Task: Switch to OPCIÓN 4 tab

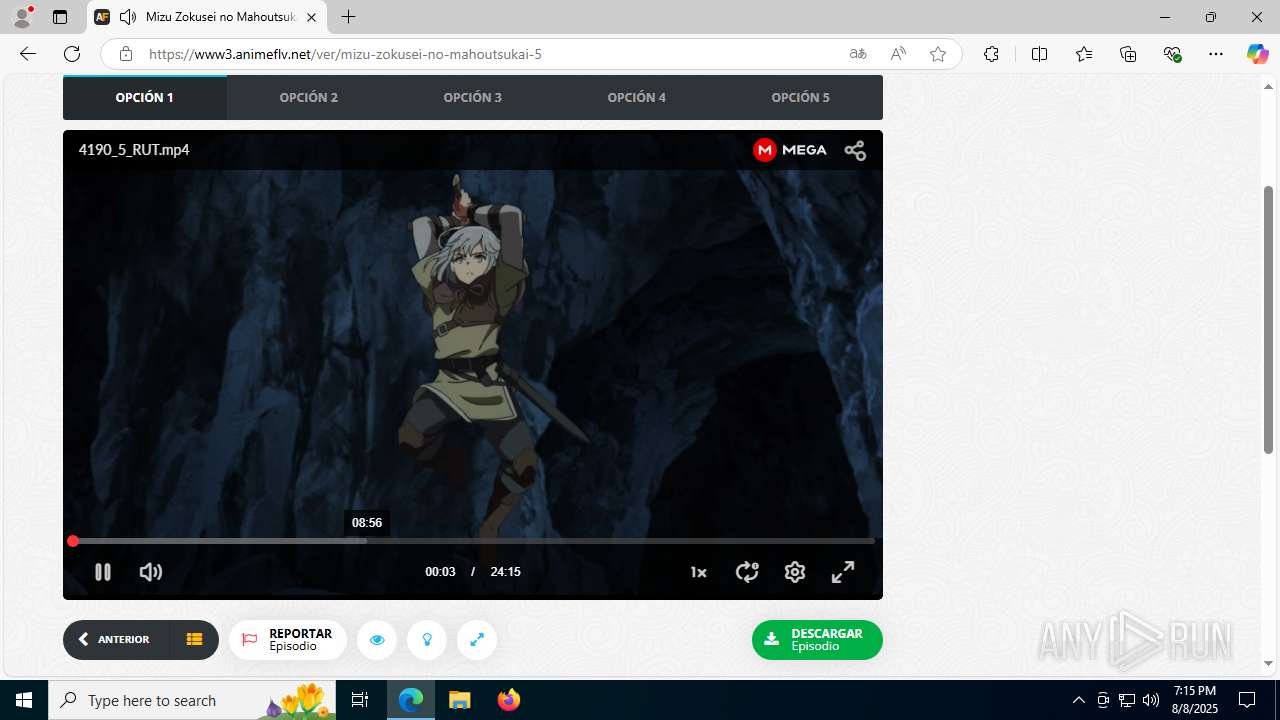Action: pyautogui.click(x=637, y=97)
